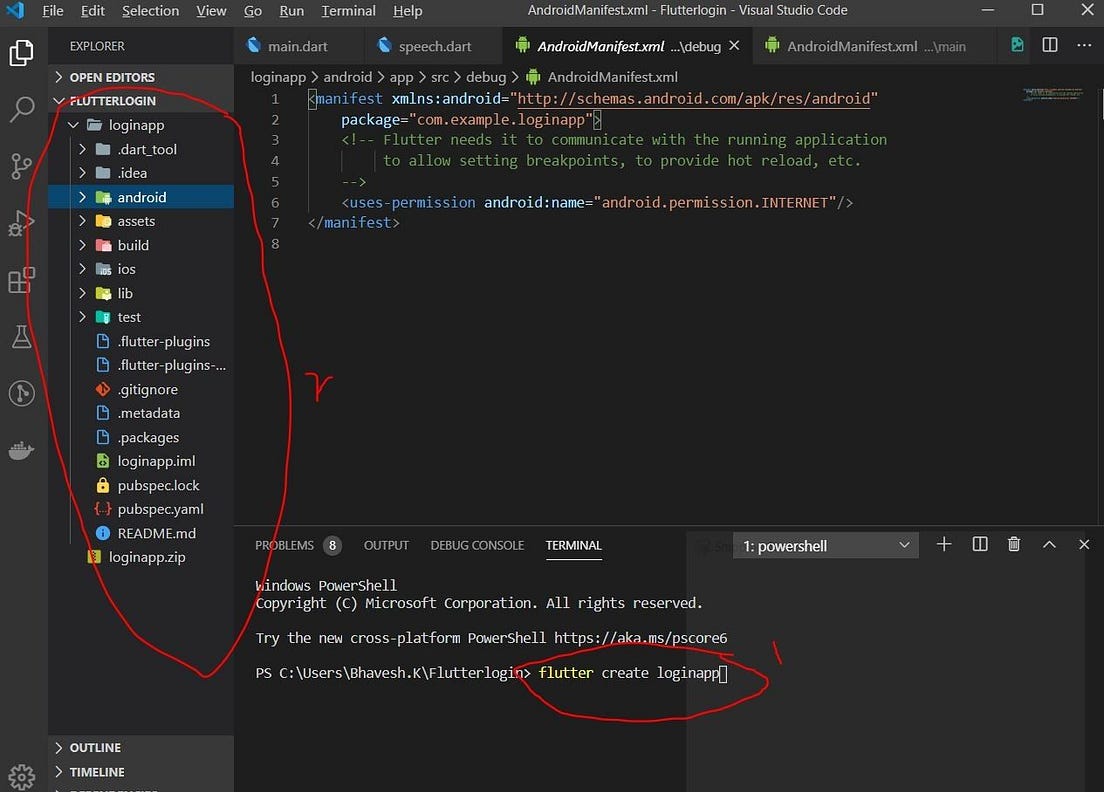Open the Extensions view
The height and width of the screenshot is (792, 1104).
click(x=21, y=280)
